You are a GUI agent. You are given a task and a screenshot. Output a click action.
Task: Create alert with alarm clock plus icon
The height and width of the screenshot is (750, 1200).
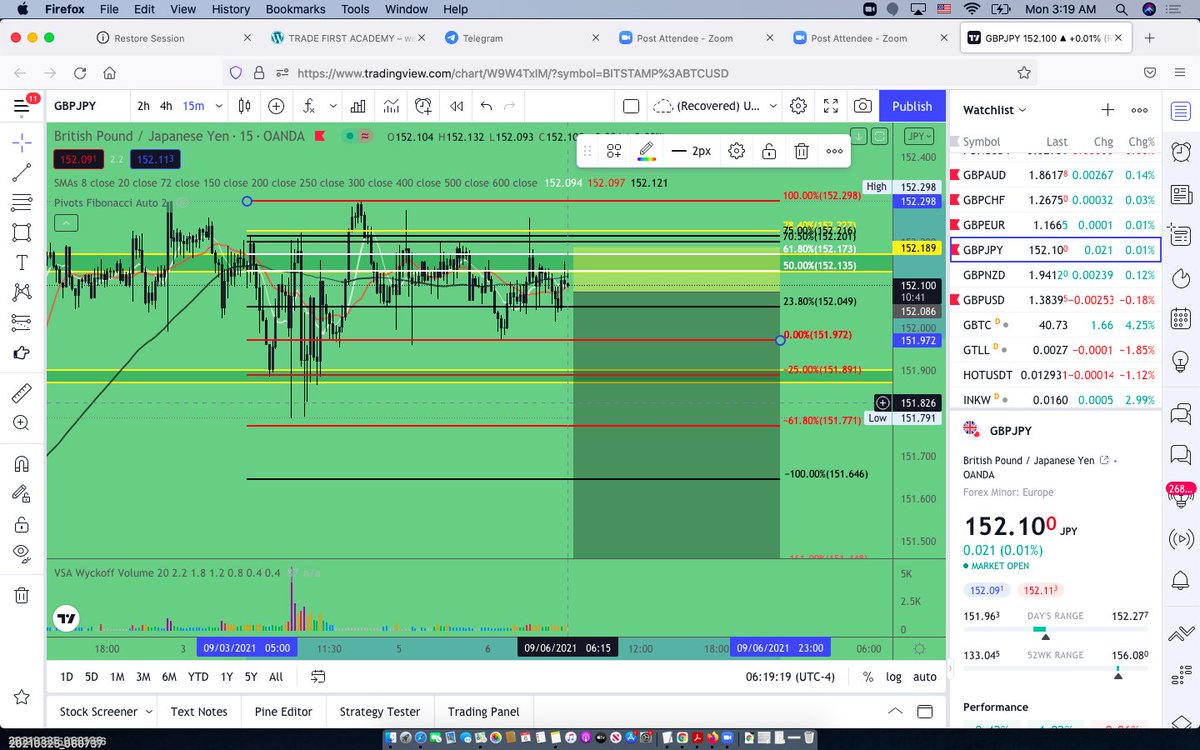[424, 106]
